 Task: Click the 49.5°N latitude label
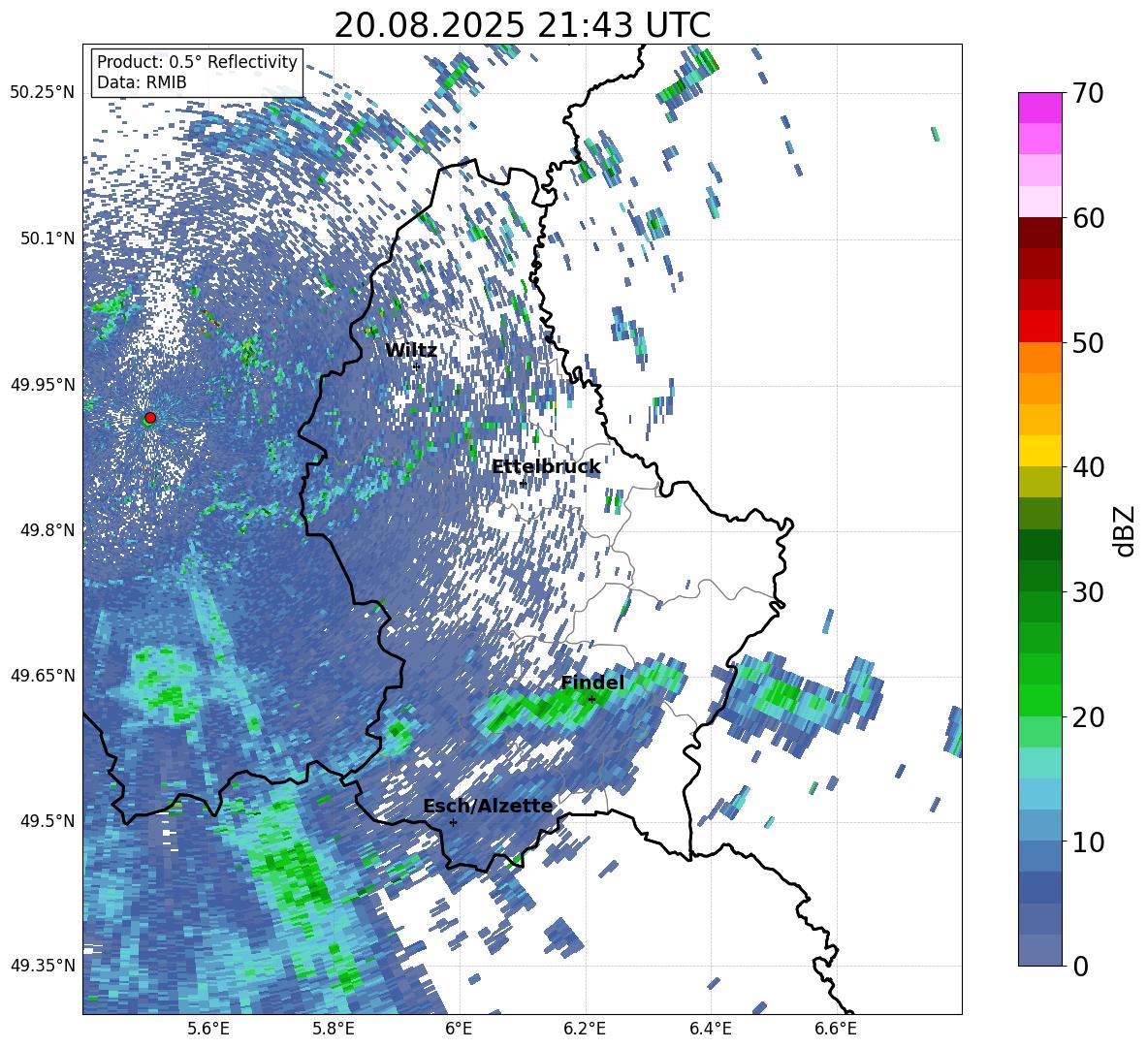48,820
